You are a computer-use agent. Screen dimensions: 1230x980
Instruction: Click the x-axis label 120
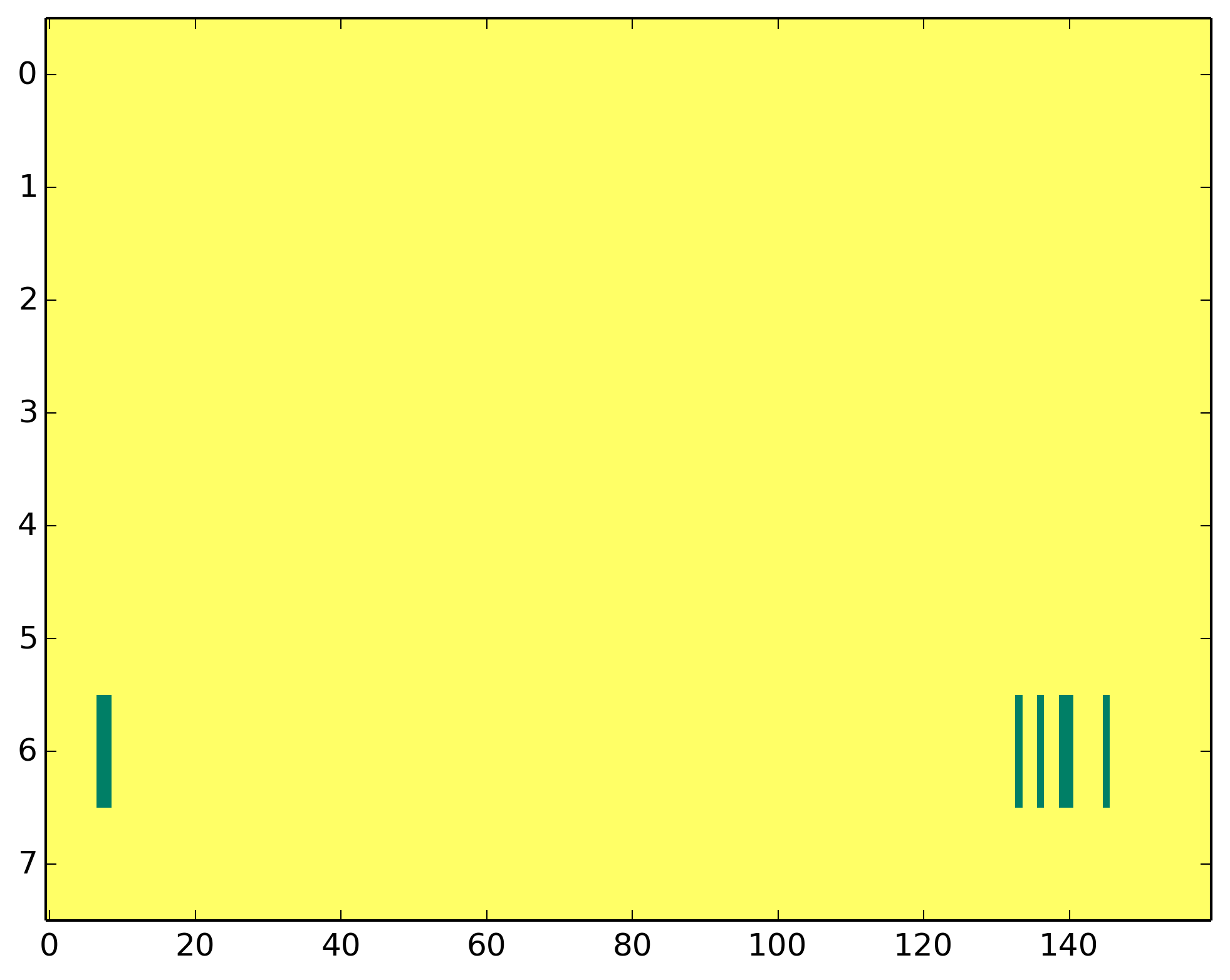click(x=923, y=946)
